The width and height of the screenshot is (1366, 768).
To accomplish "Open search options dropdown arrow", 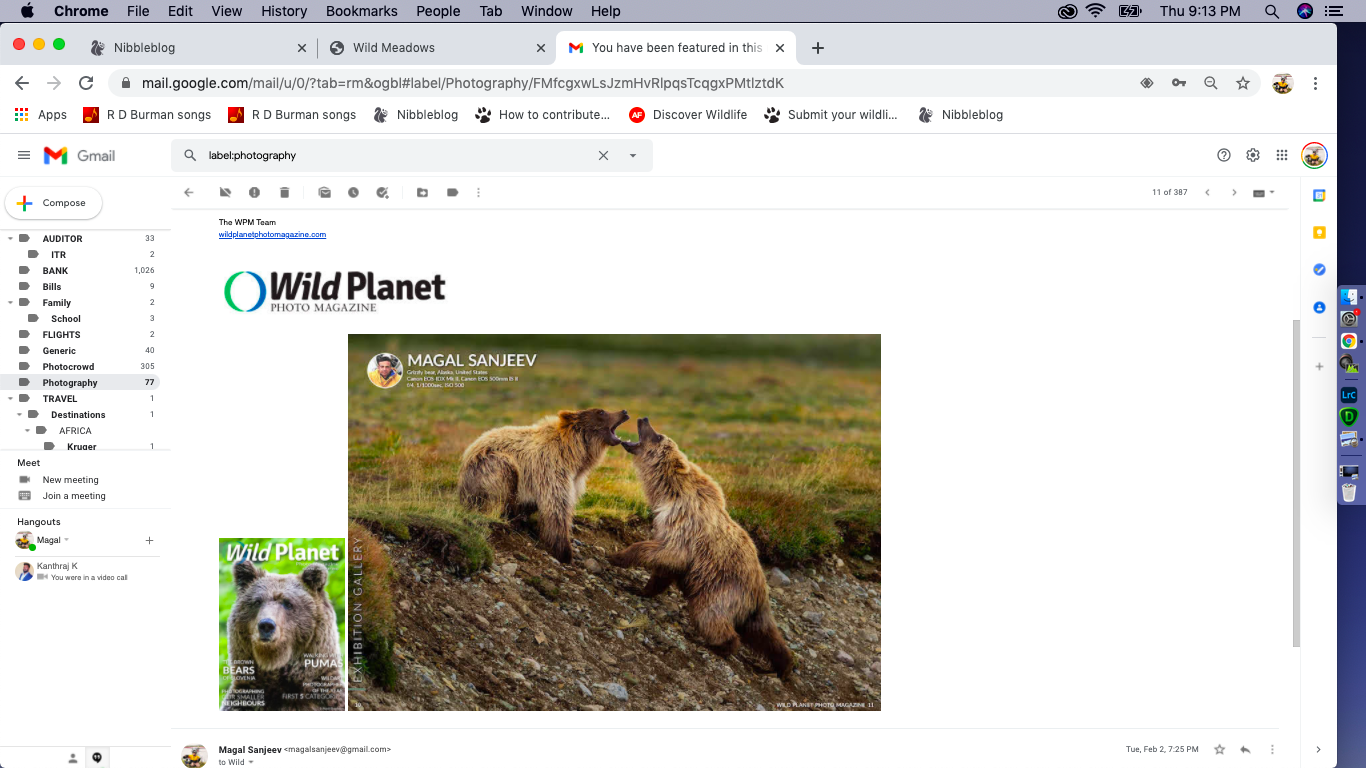I will 632,156.
